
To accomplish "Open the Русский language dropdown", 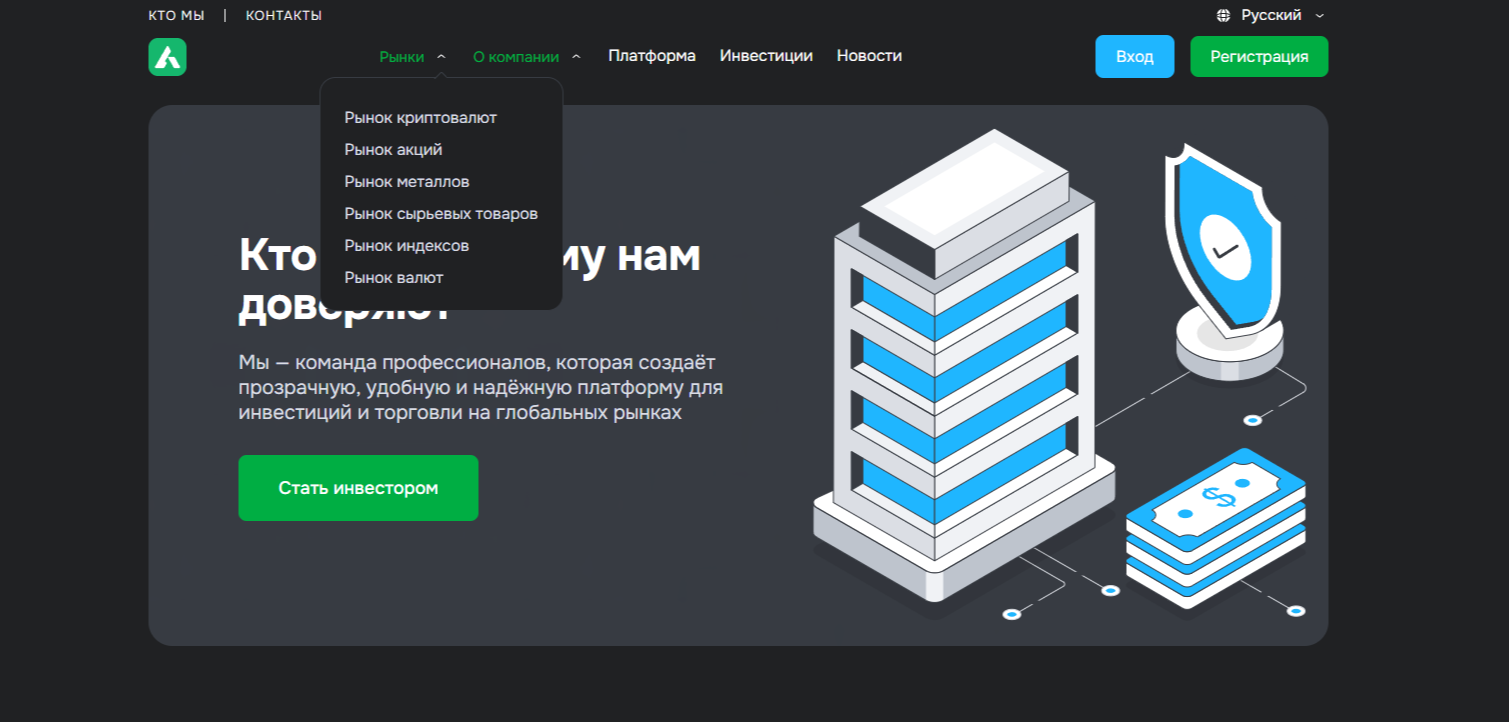I will (x=1271, y=16).
